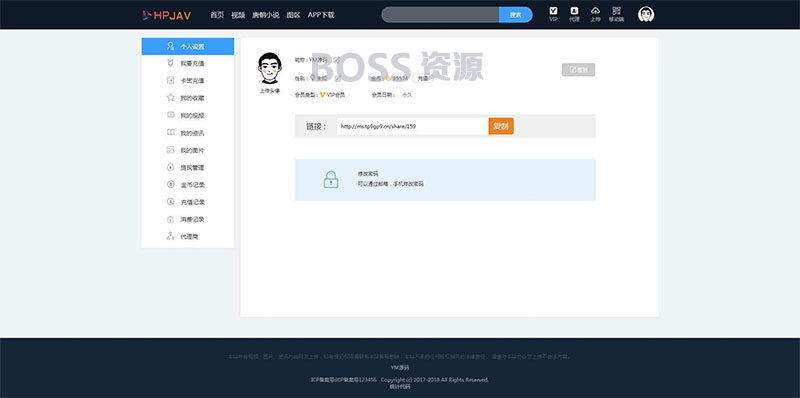The width and height of the screenshot is (800, 398).
Task: Click the YM源码 link in footer
Action: coord(400,367)
